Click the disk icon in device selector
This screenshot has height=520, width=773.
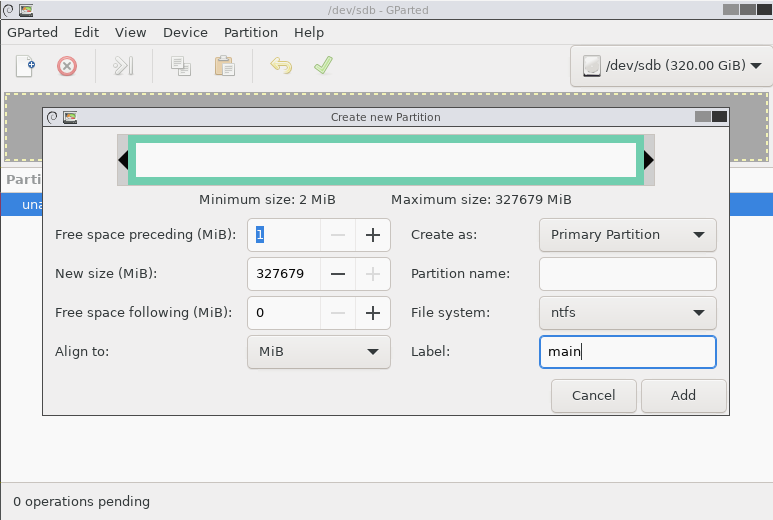(592, 66)
